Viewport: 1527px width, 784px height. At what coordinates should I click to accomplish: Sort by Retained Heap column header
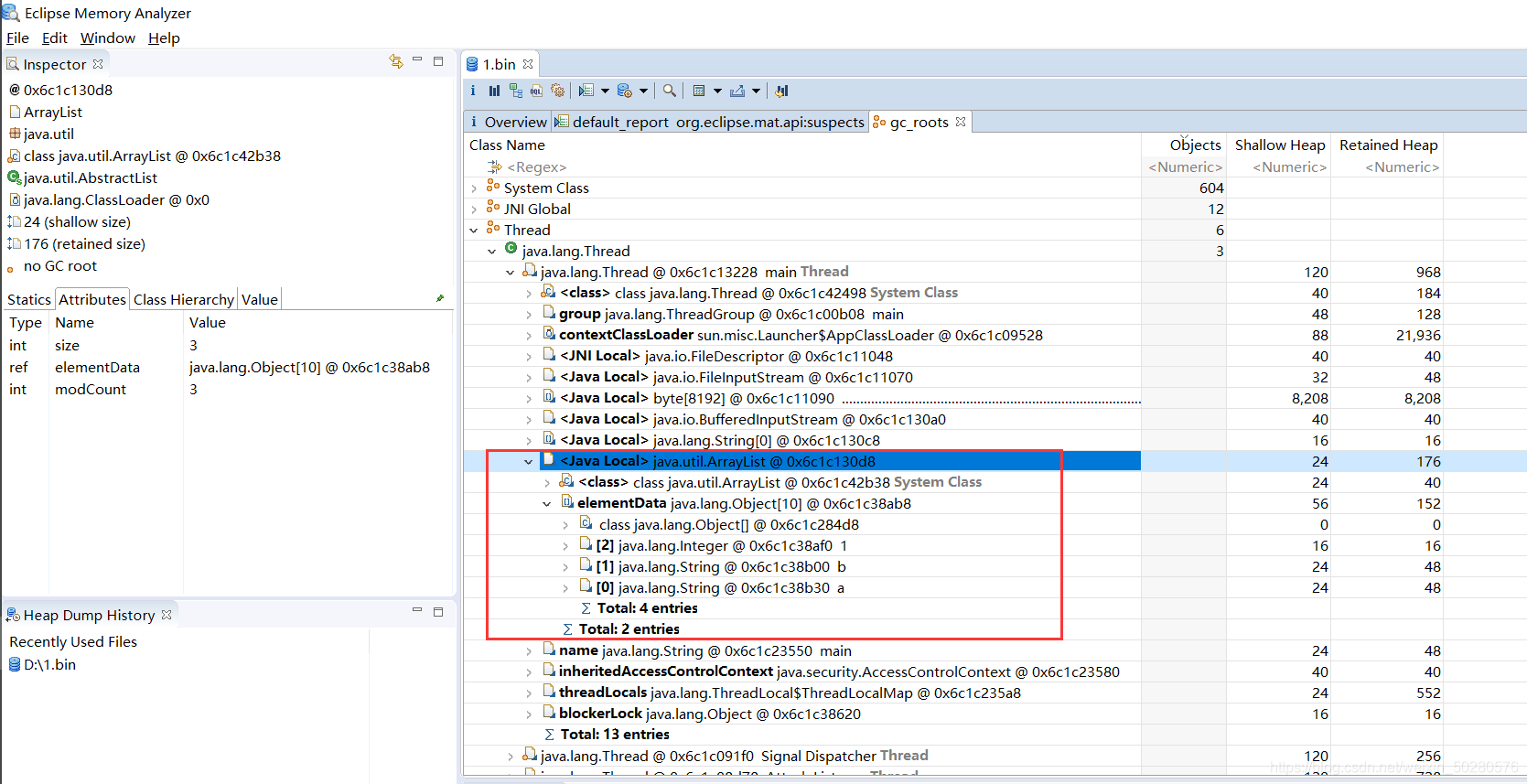click(x=1387, y=145)
